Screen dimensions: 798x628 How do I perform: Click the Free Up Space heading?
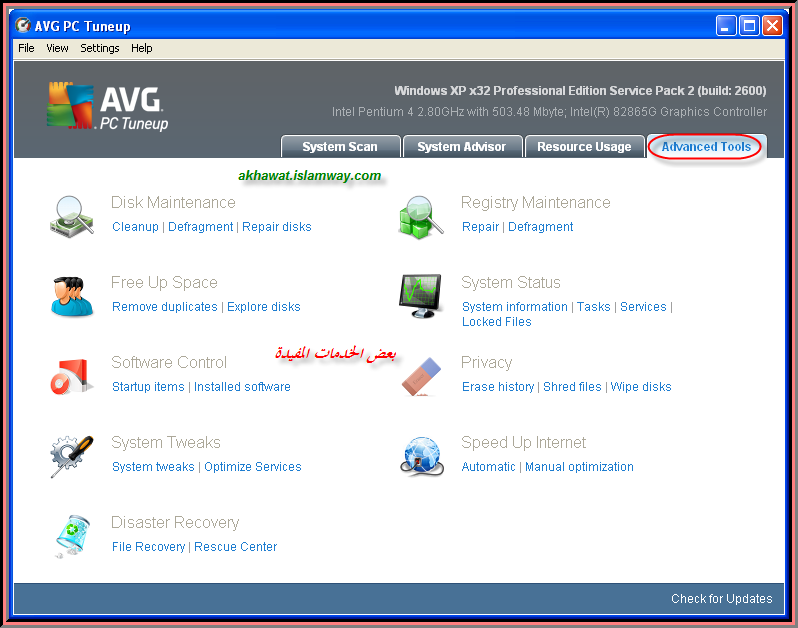pos(164,282)
